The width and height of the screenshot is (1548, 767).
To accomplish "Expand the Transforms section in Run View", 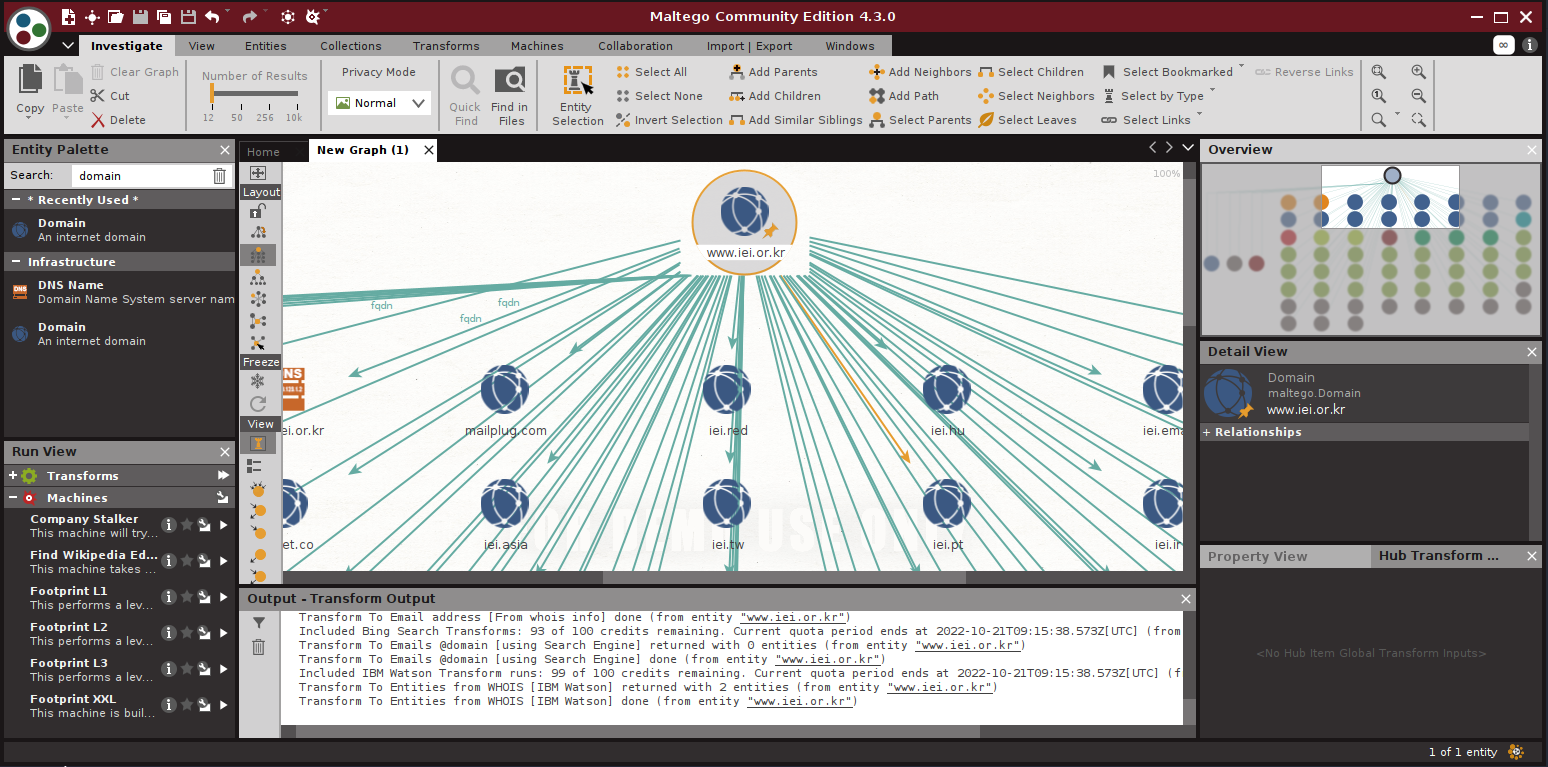I will coord(13,476).
